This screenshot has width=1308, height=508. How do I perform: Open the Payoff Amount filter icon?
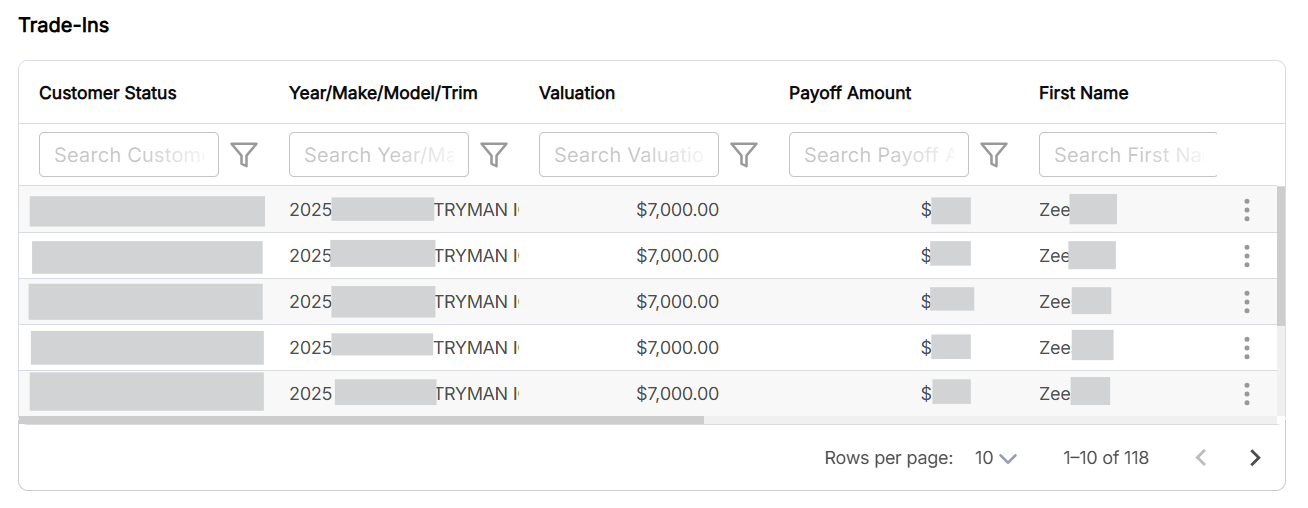(993, 154)
